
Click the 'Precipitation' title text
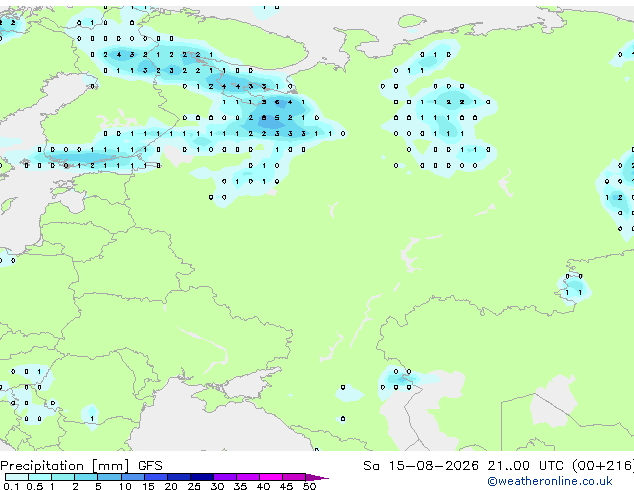click(x=42, y=466)
